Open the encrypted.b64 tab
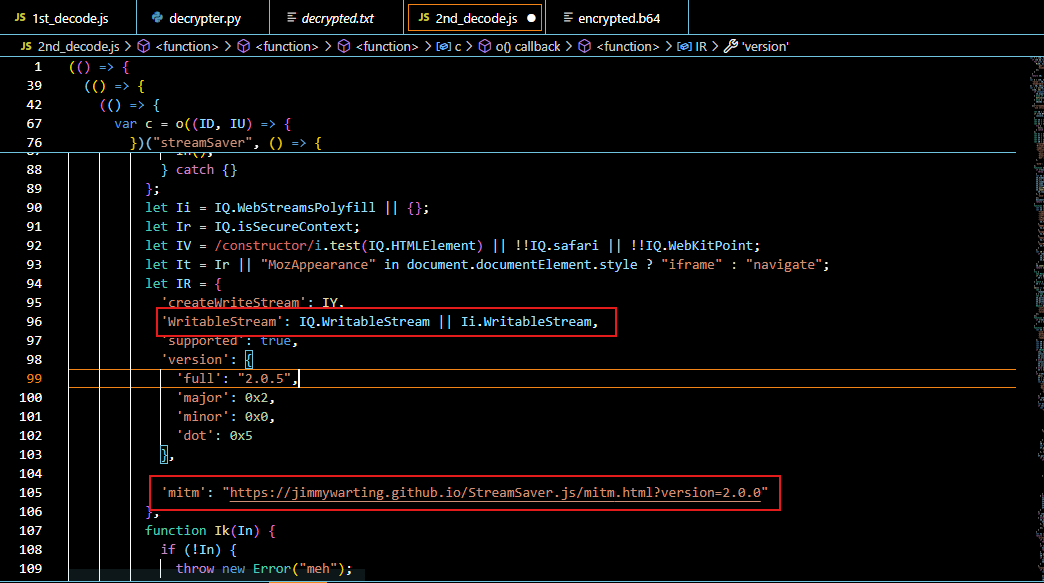The image size is (1044, 583). tap(618, 18)
